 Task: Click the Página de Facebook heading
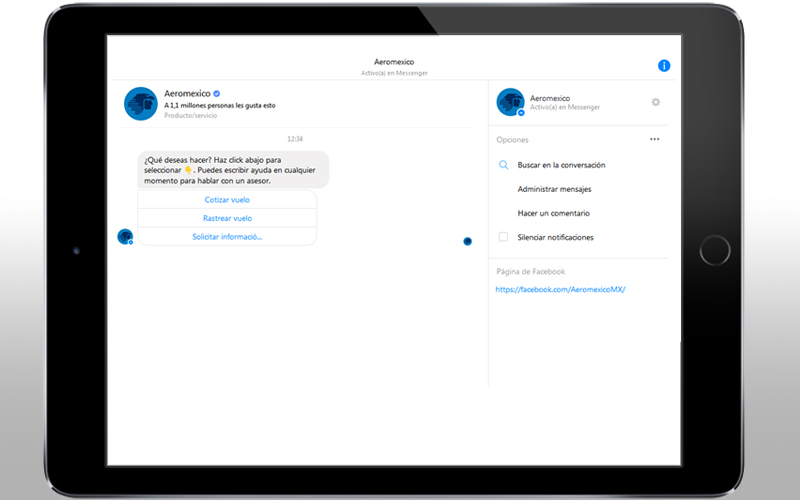pyautogui.click(x=531, y=271)
